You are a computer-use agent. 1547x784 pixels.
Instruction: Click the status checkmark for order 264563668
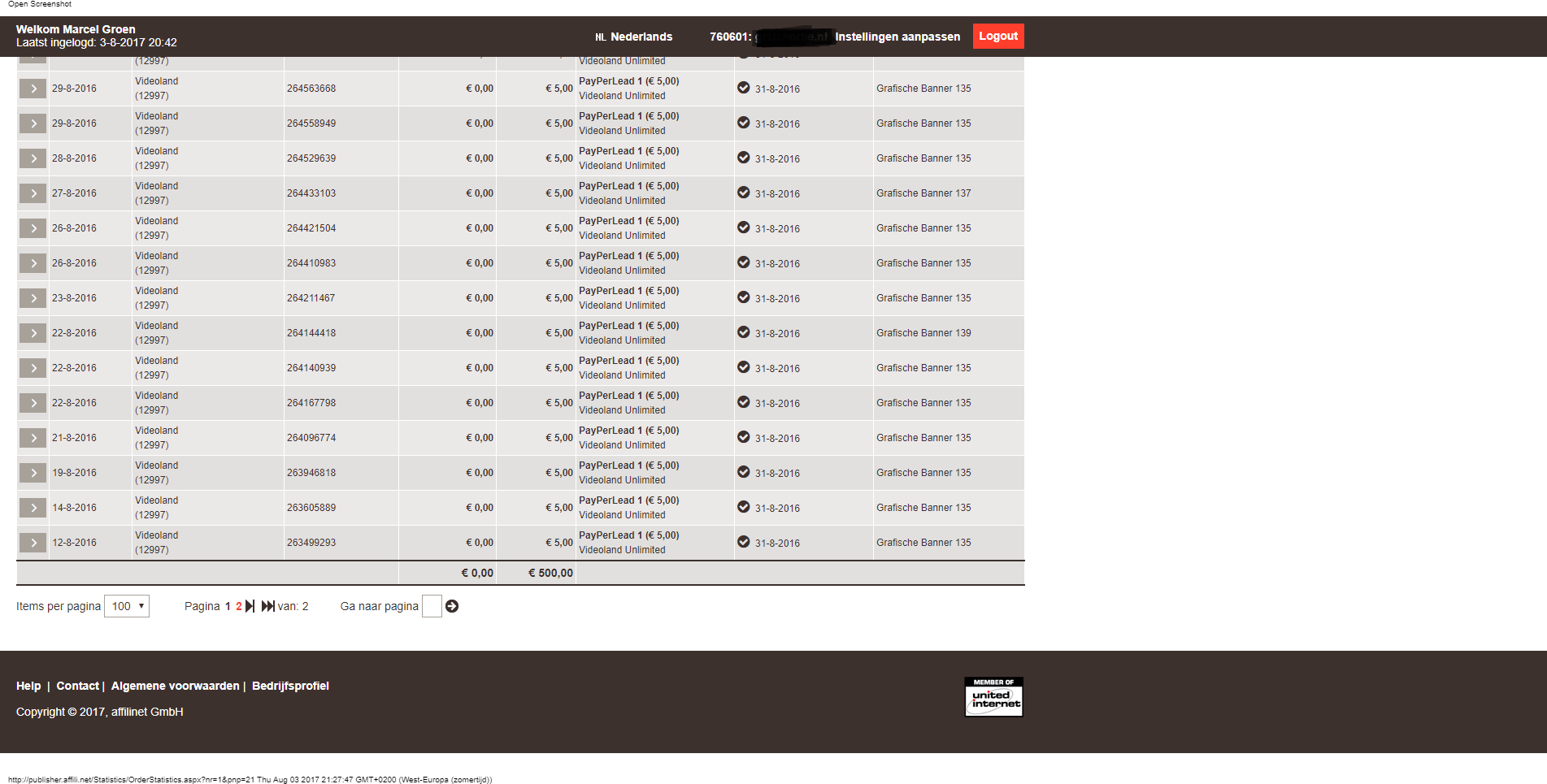(x=744, y=88)
